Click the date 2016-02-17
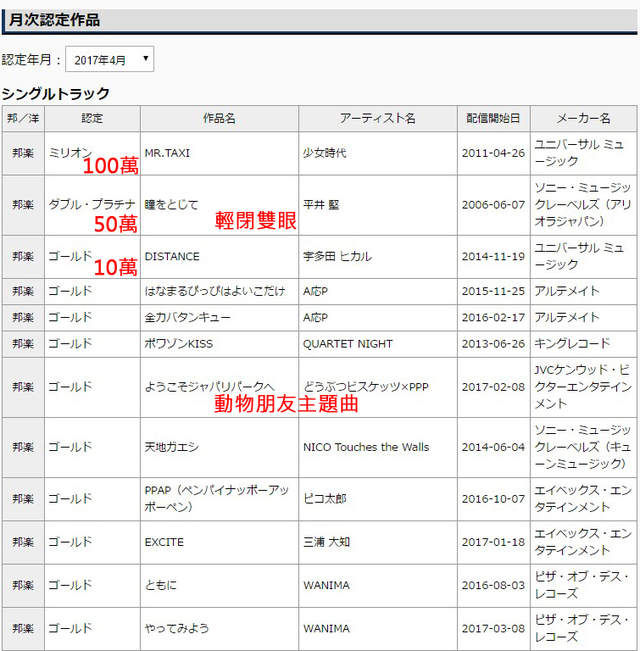Screen dimensions: 640x651 [x=493, y=318]
